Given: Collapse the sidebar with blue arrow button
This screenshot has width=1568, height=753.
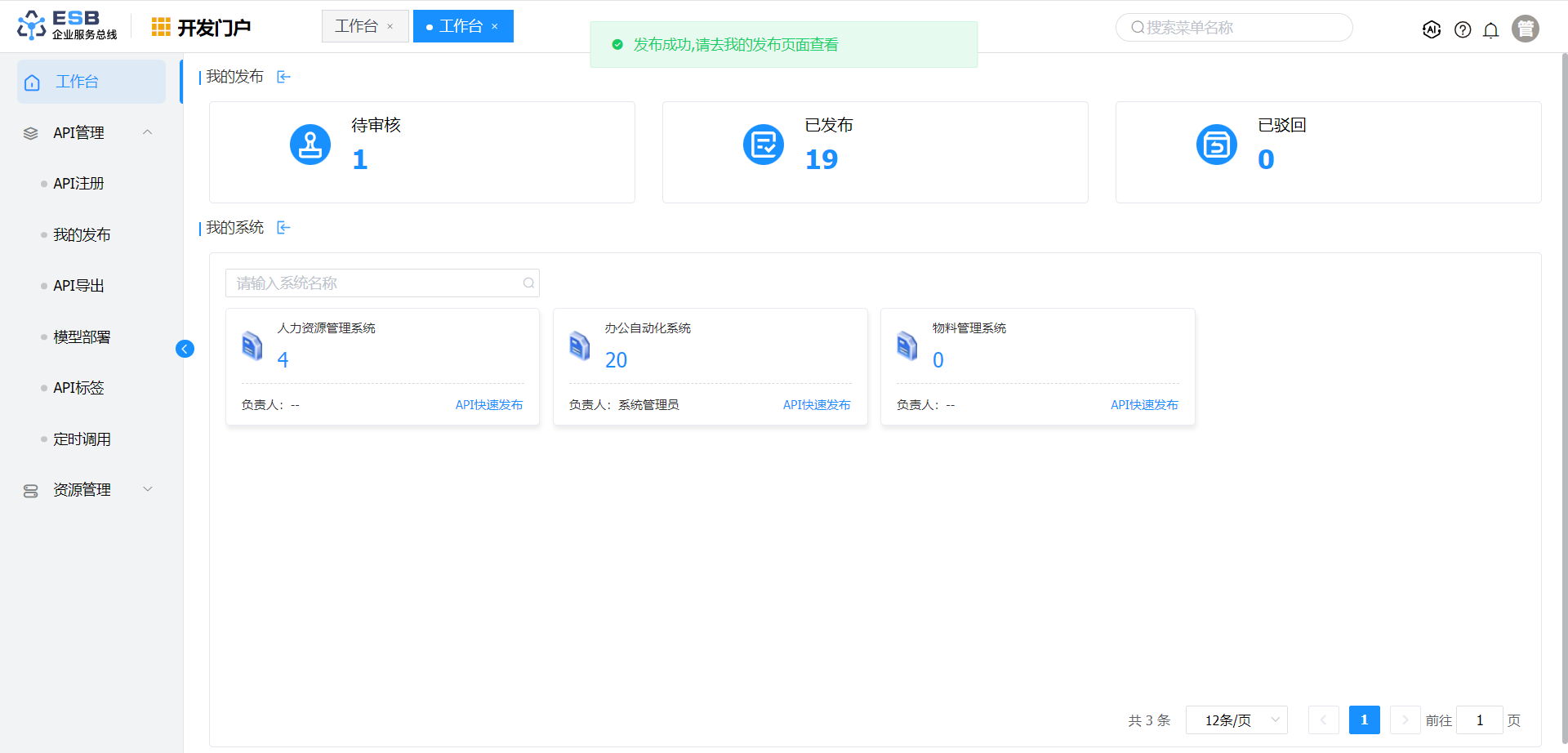Looking at the screenshot, I should click(x=185, y=349).
